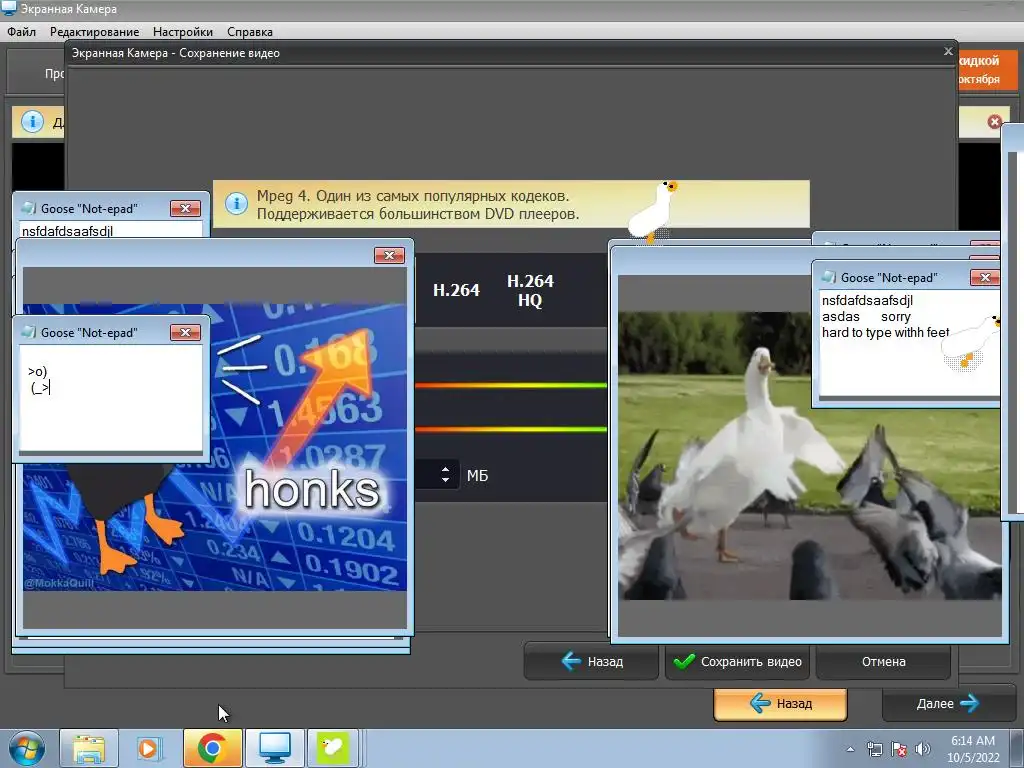
Task: Click the honks meme image
Action: coord(215,447)
